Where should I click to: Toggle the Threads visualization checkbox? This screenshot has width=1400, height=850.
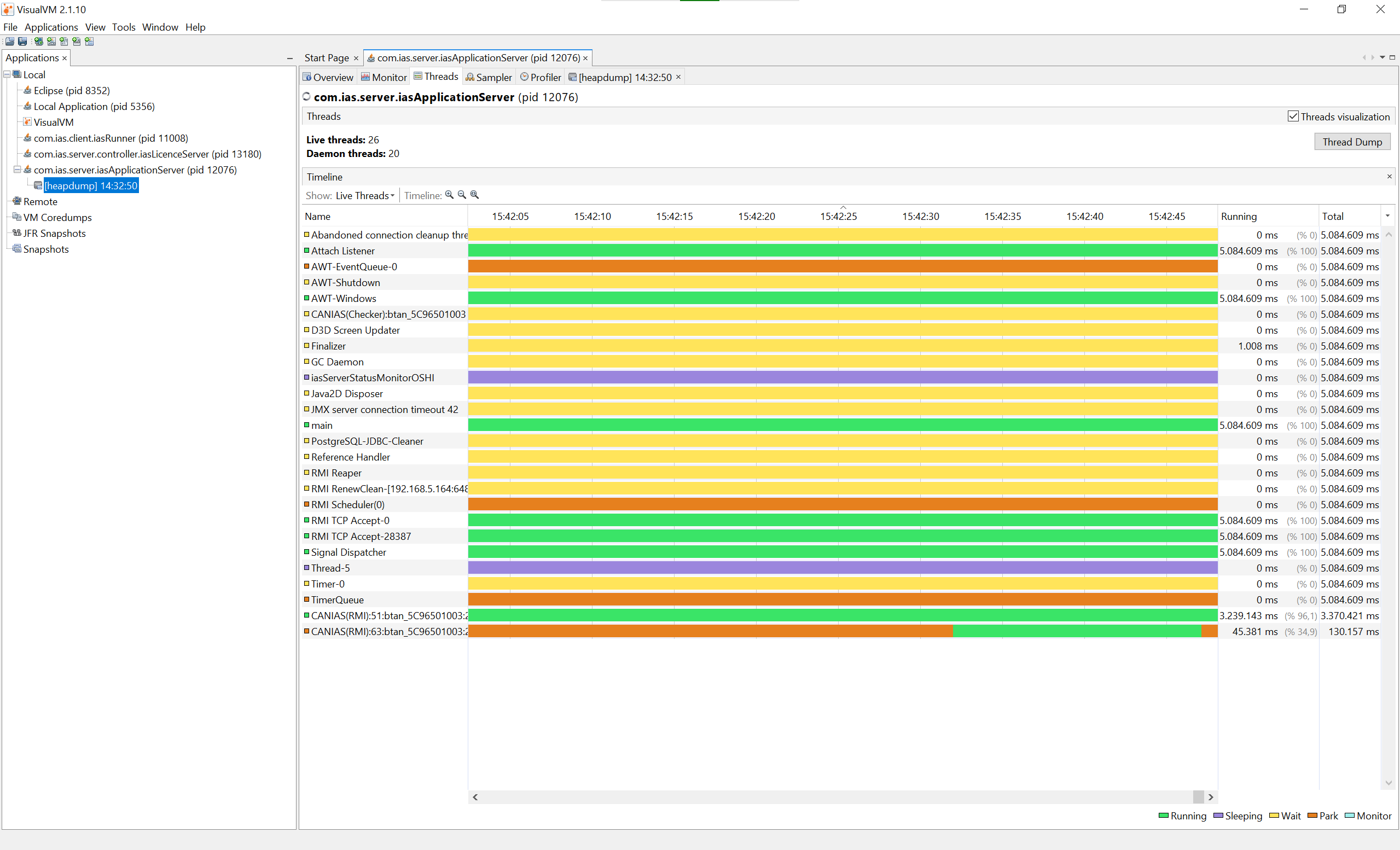pos(1293,117)
